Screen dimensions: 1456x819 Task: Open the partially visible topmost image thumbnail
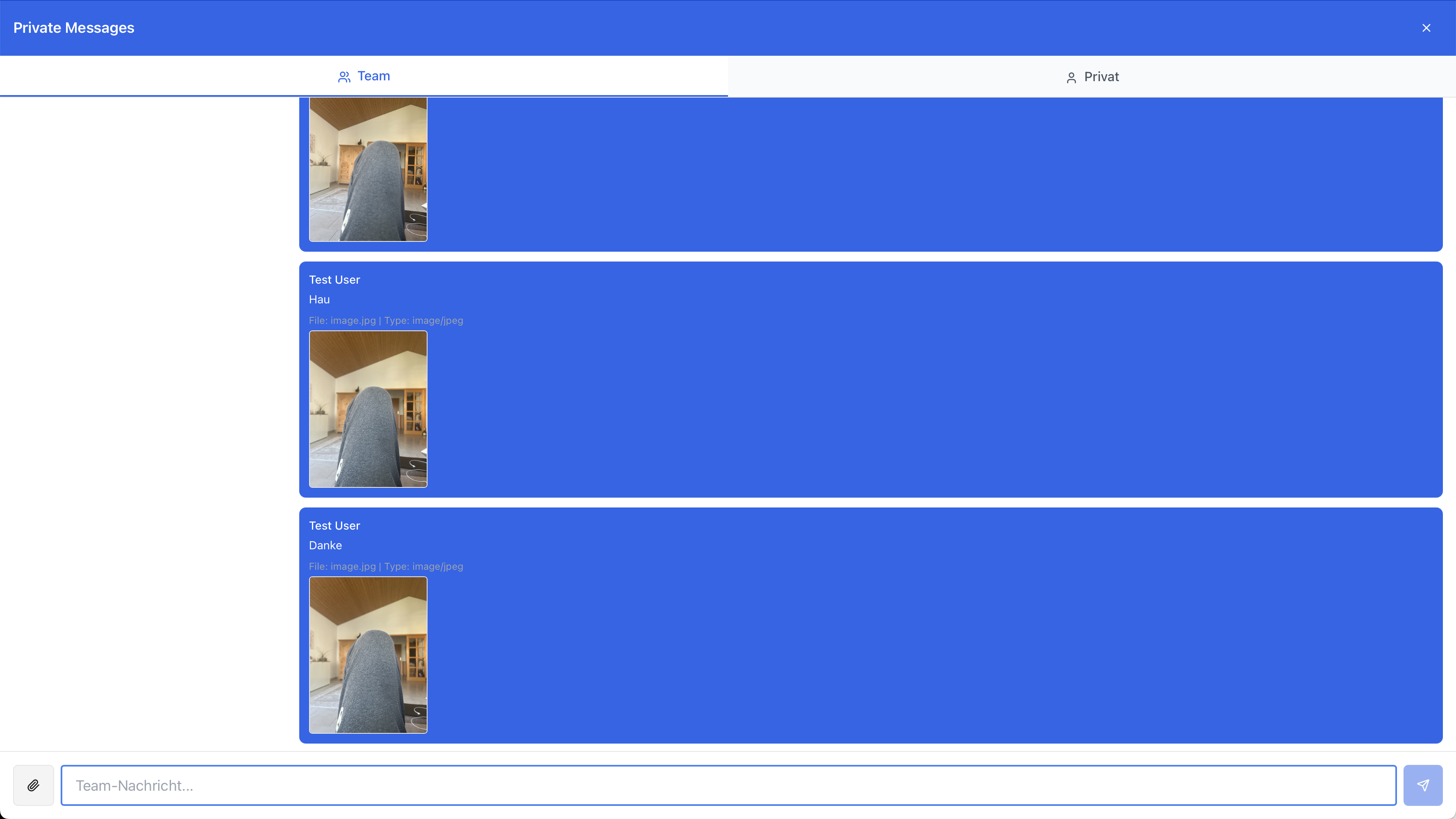point(368,169)
